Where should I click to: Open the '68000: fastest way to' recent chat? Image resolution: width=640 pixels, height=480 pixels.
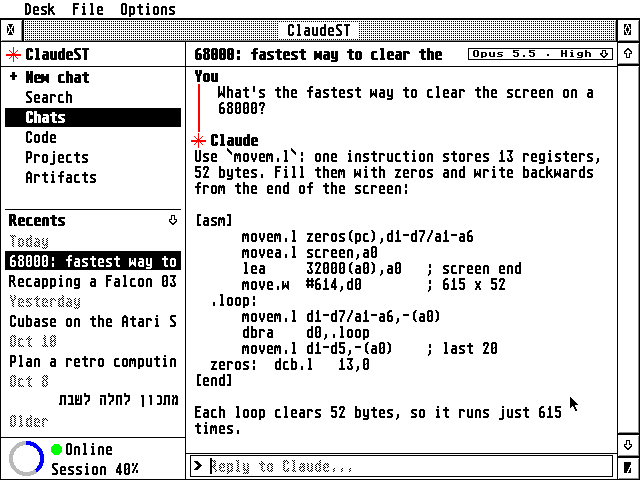coord(93,261)
